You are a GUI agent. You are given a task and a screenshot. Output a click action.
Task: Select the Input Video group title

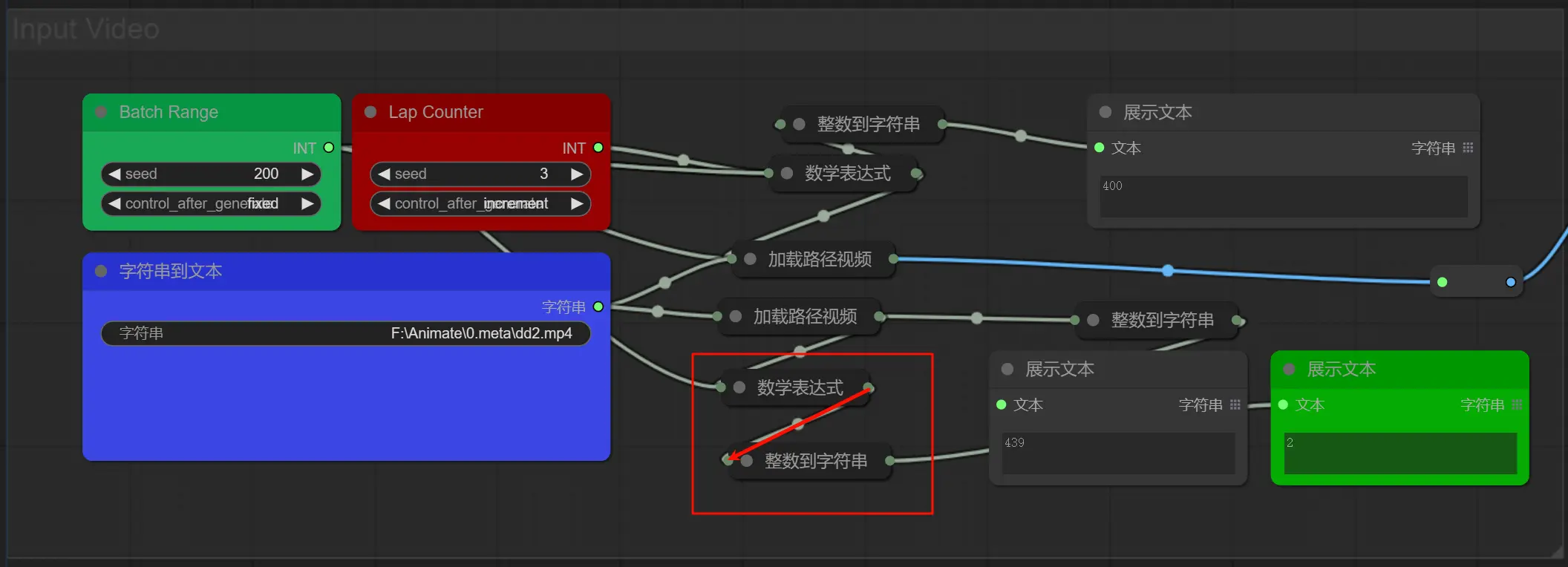(x=86, y=29)
